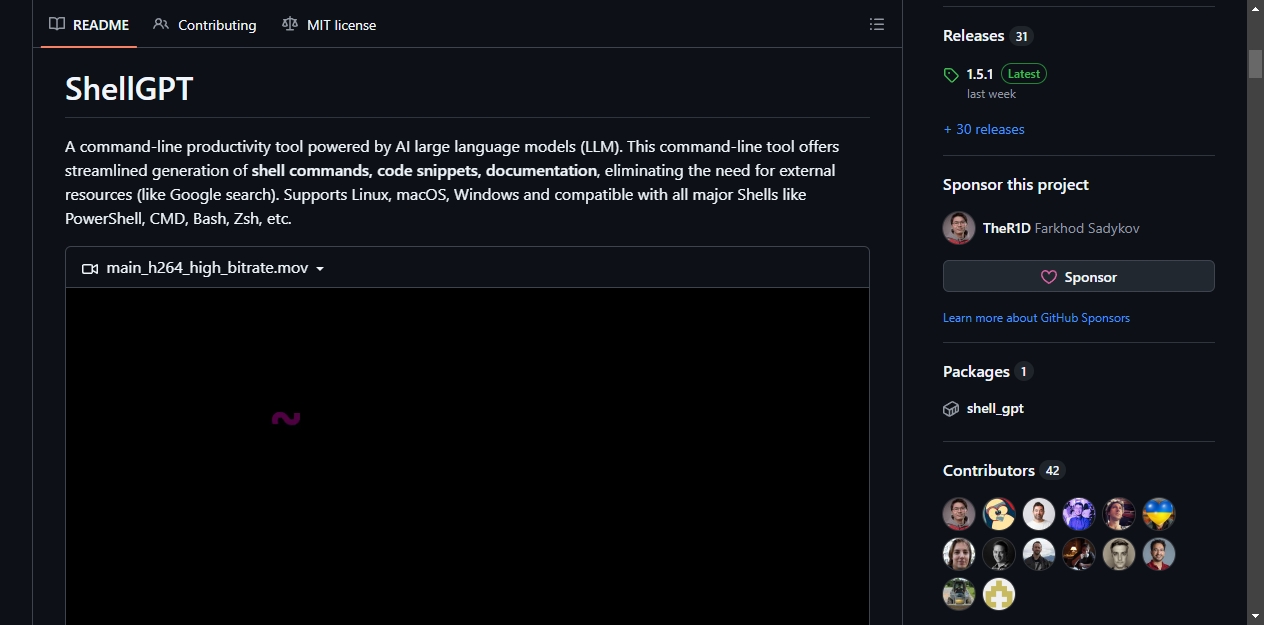Image resolution: width=1264 pixels, height=625 pixels.
Task: Click the Sponsor button
Action: coord(1079,277)
